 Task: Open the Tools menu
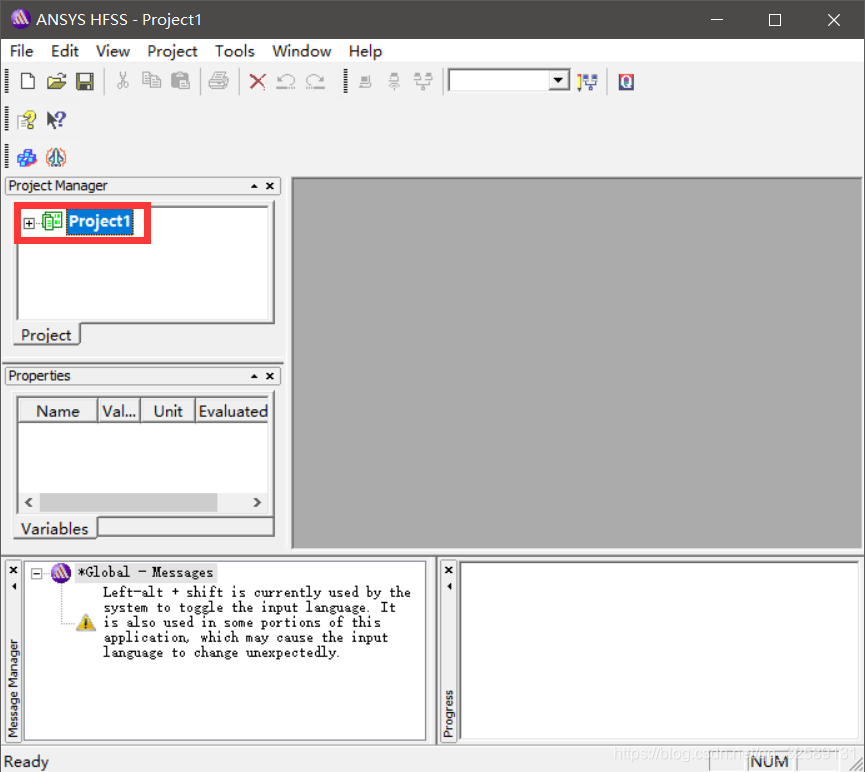point(234,51)
